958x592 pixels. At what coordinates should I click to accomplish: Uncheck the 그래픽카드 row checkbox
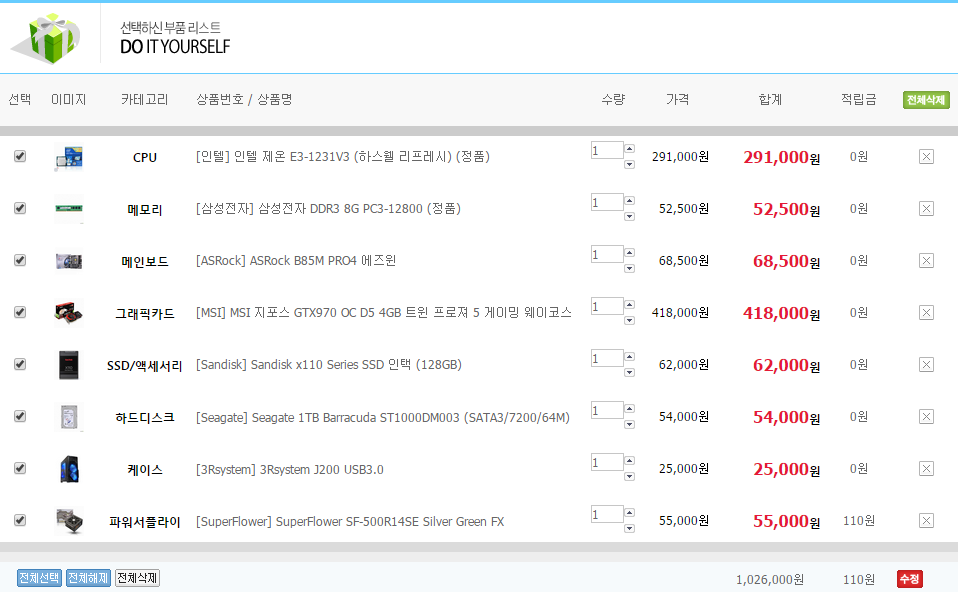coord(20,312)
